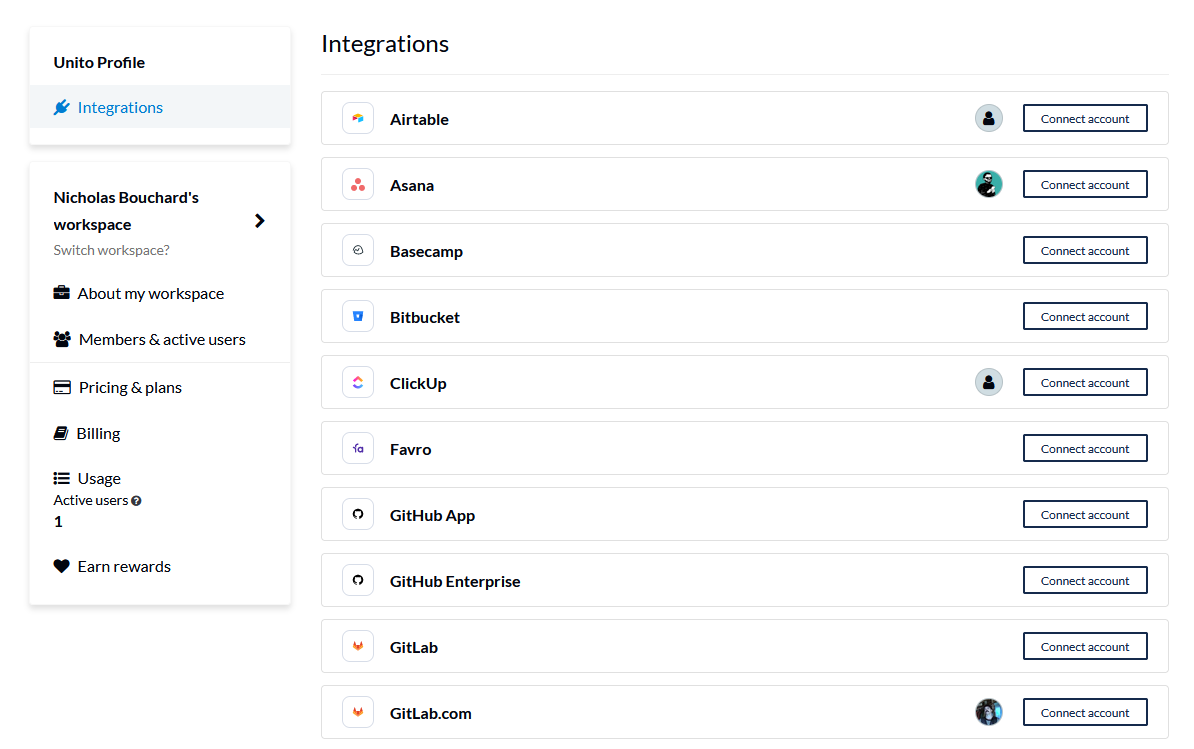Click the Switch workspace? link
The width and height of the screenshot is (1194, 749).
(x=111, y=250)
